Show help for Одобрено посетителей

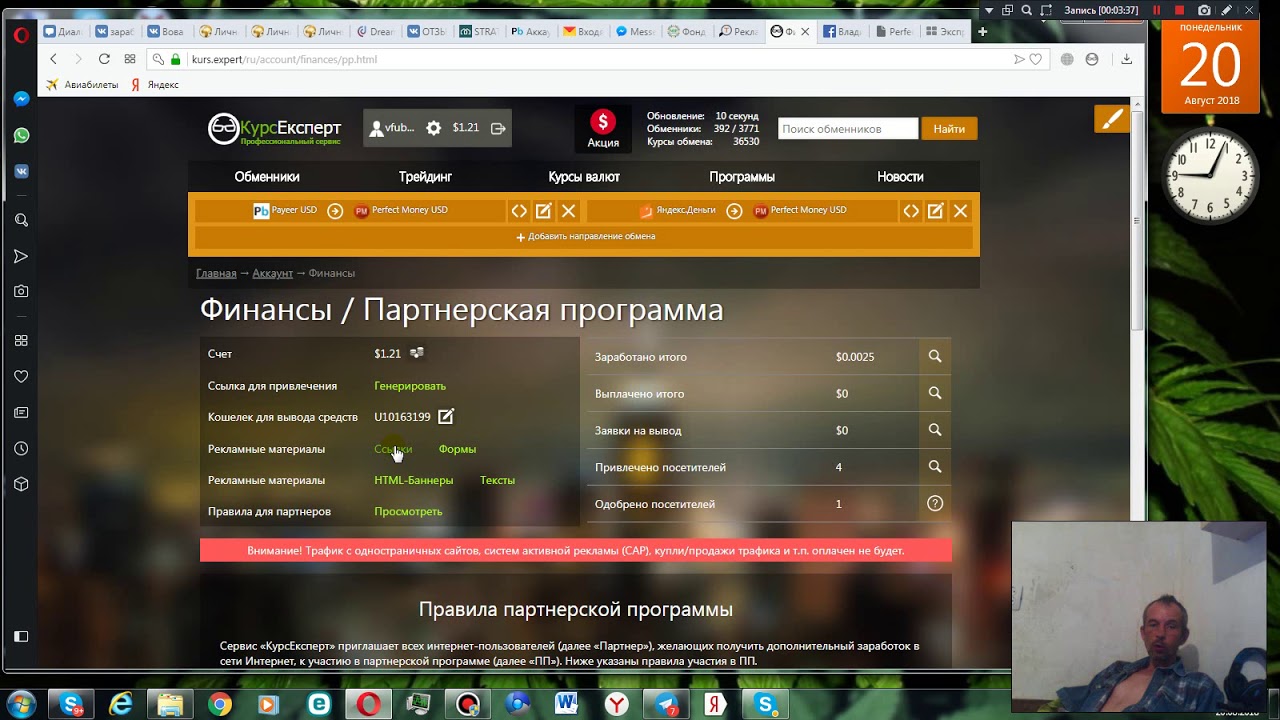point(935,503)
